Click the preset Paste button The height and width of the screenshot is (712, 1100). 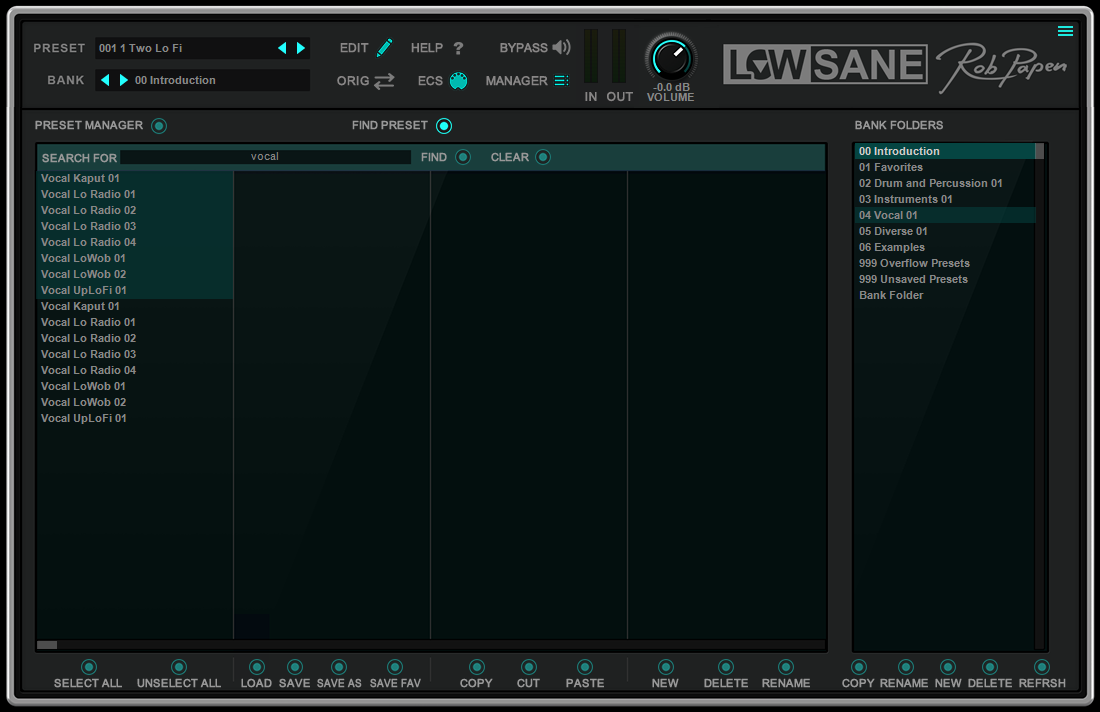pyautogui.click(x=585, y=666)
